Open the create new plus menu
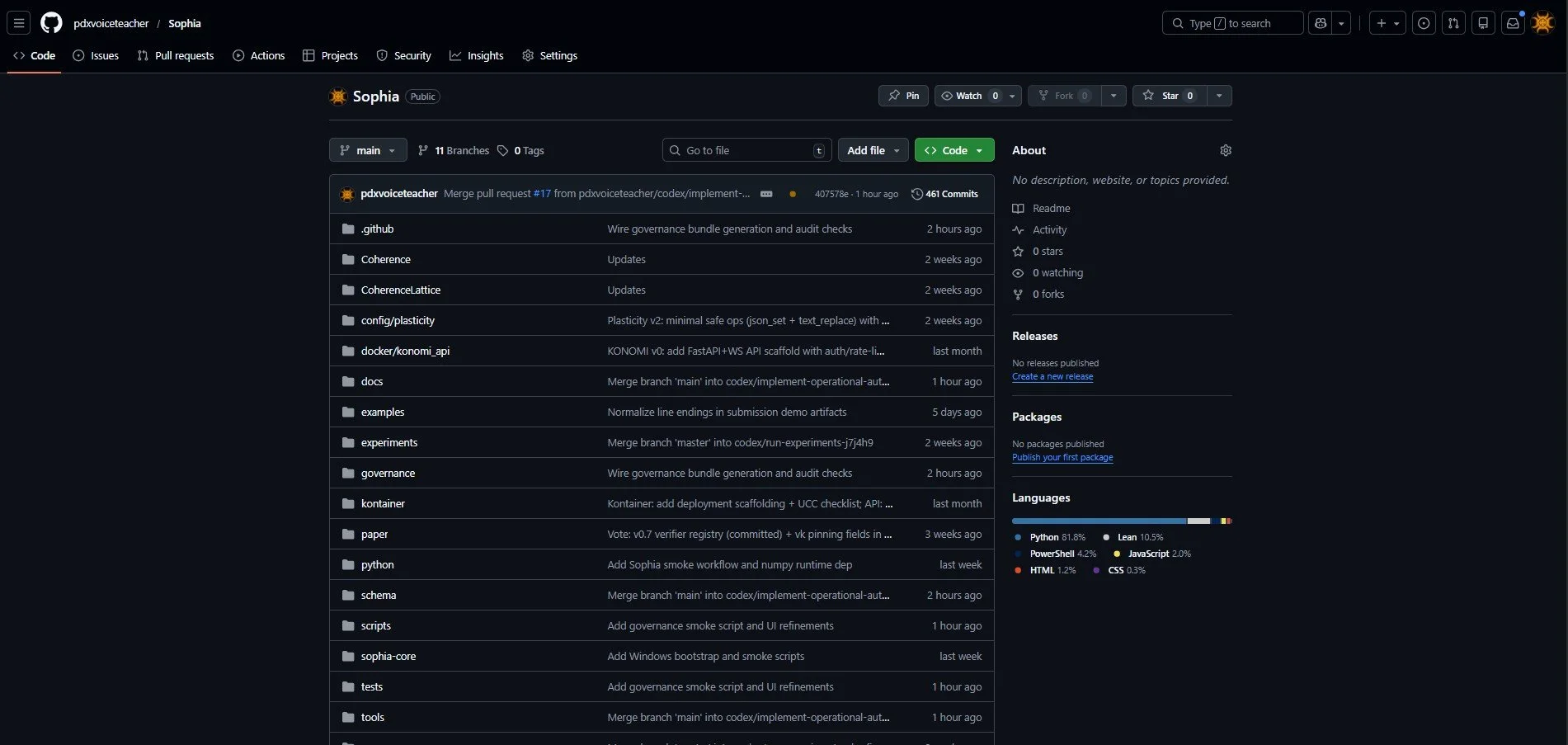The width and height of the screenshot is (1568, 745). (x=1387, y=23)
